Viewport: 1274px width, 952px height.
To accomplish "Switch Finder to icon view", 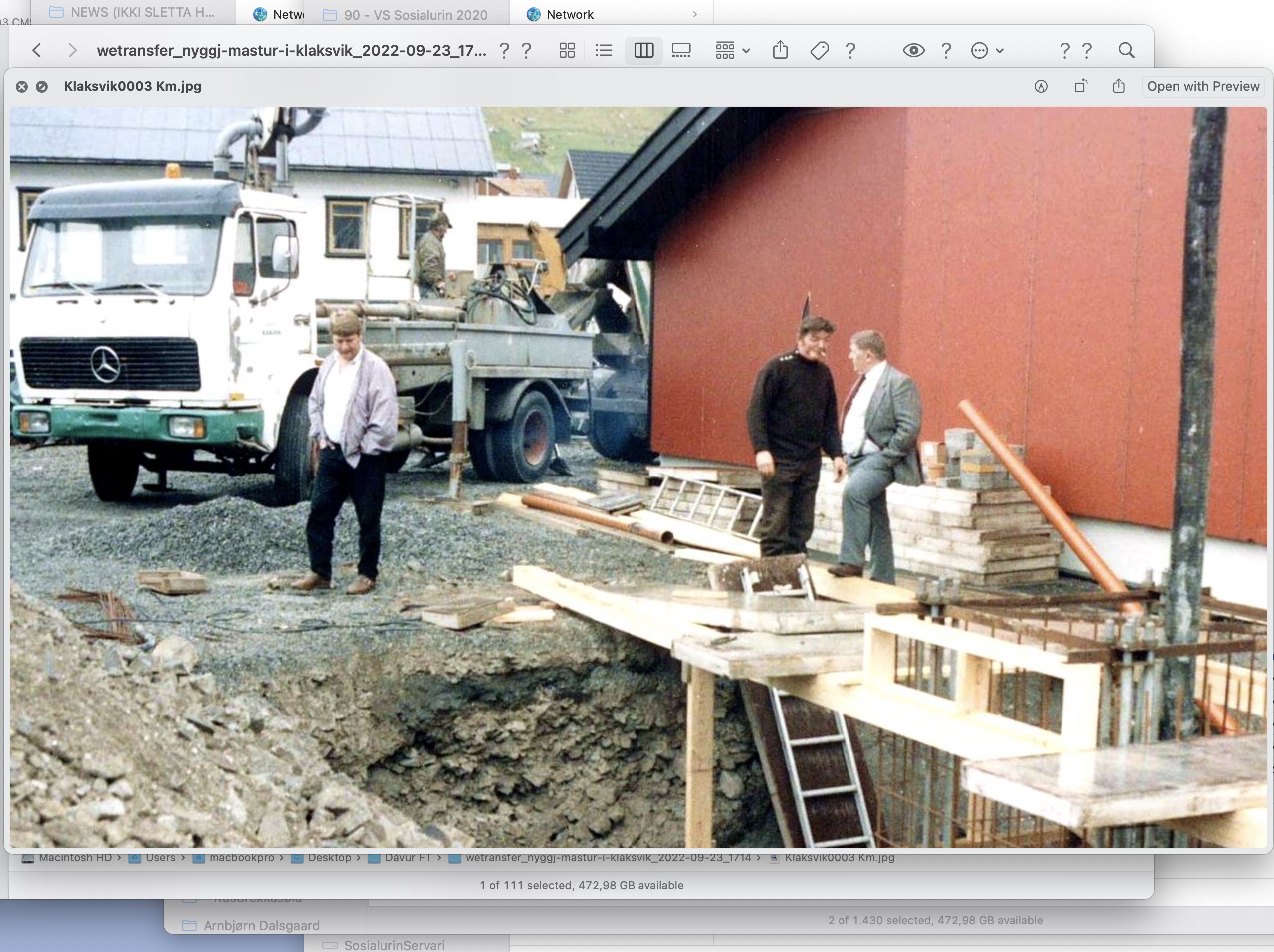I will coord(567,51).
